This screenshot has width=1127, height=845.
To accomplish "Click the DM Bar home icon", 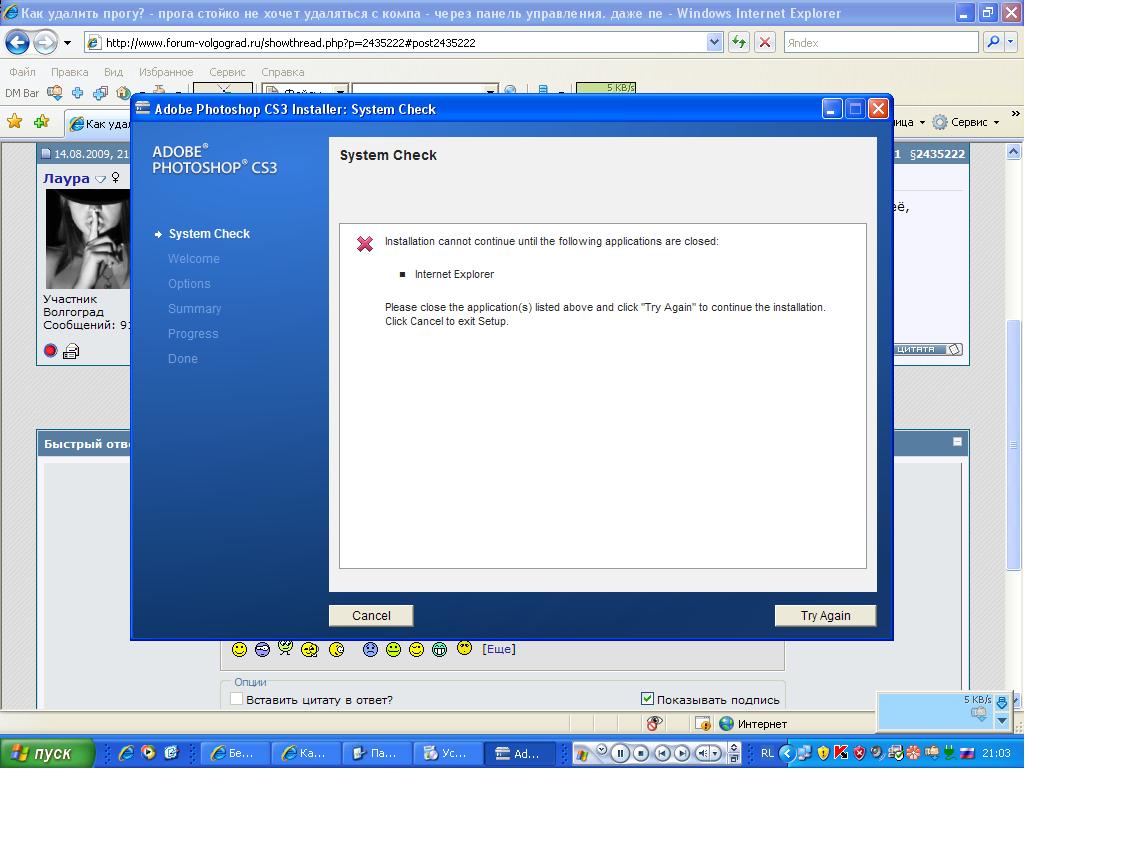I will pyautogui.click(x=123, y=93).
